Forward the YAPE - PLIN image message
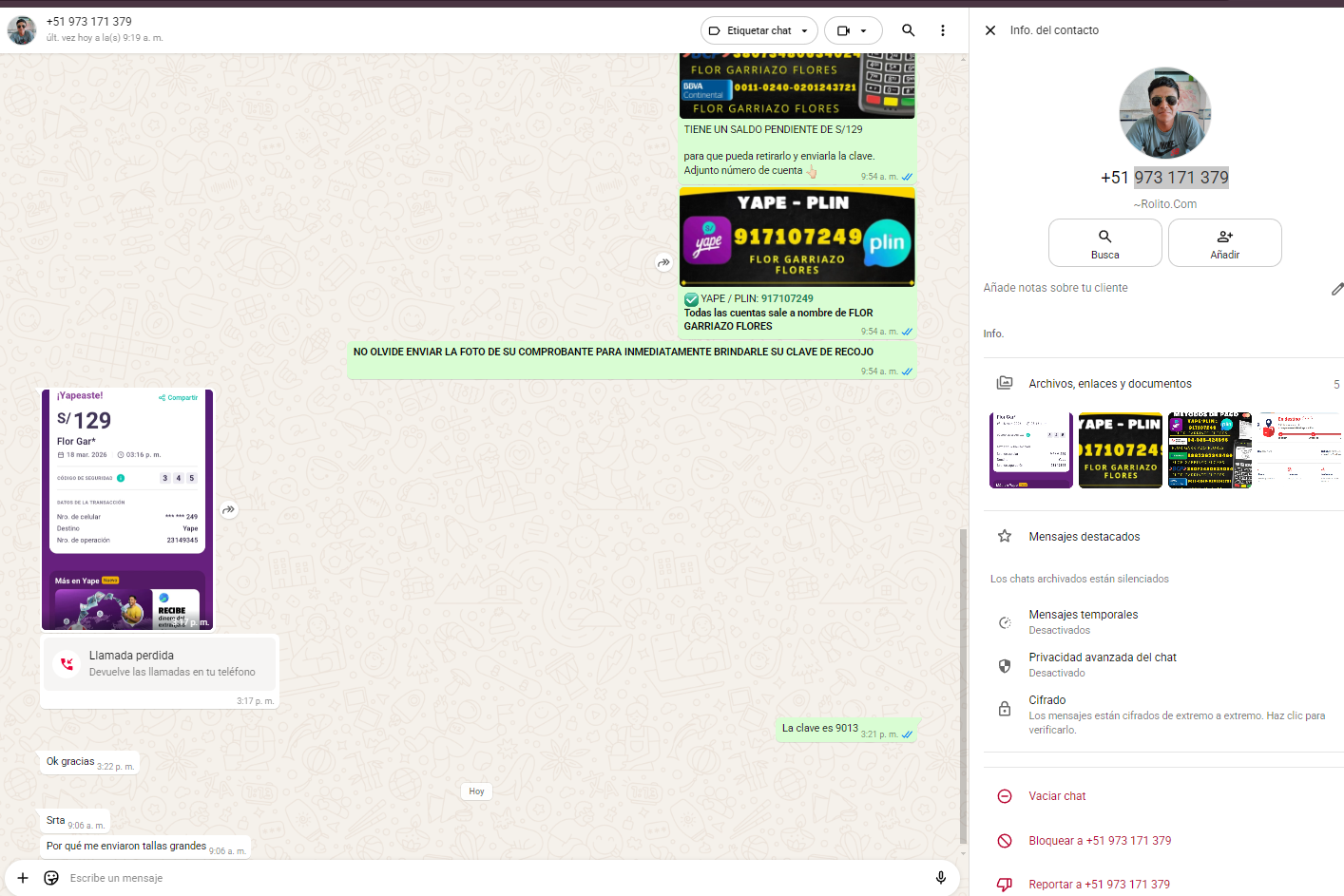Viewport: 1344px width, 896px height. point(663,263)
